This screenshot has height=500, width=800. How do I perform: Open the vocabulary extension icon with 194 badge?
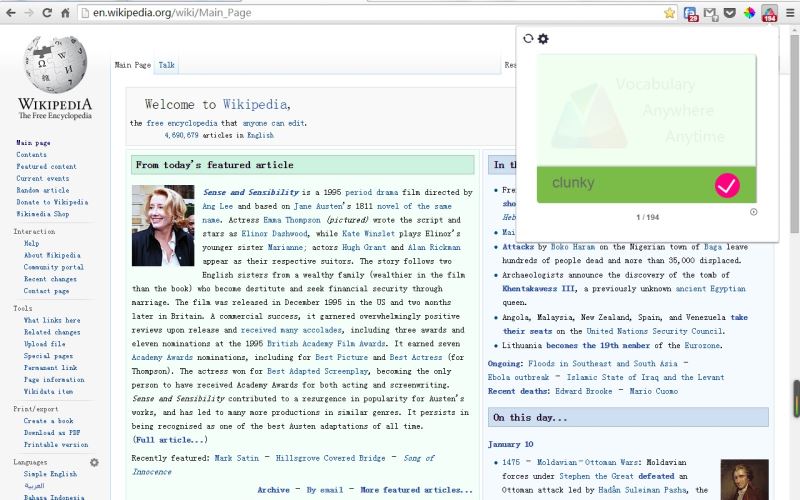(x=769, y=13)
